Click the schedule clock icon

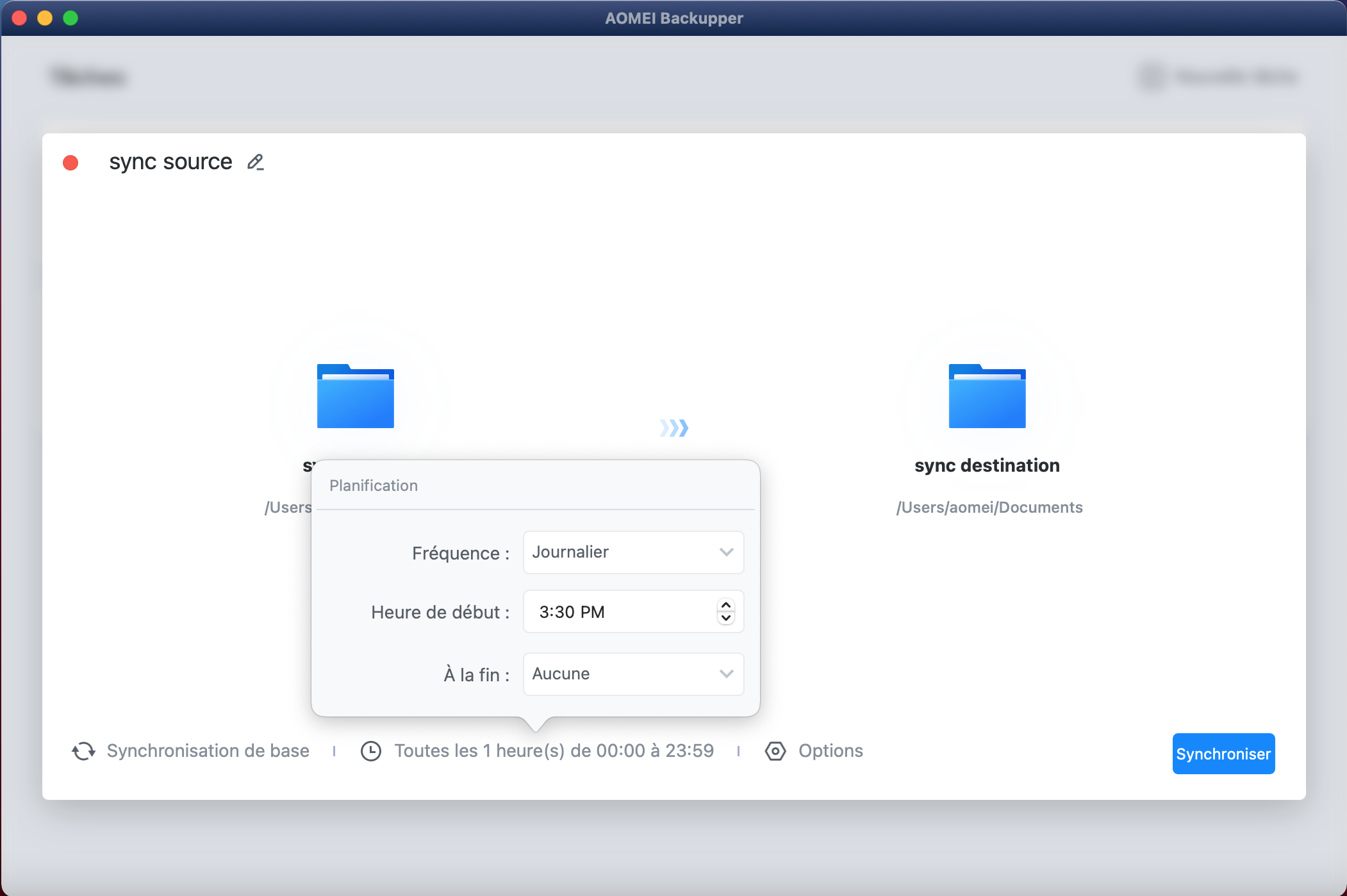pyautogui.click(x=371, y=751)
